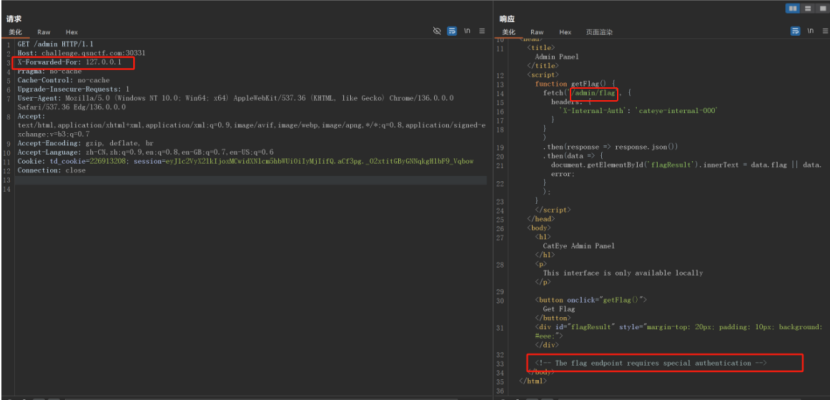Click the Host: challenge.qsnctf.com:30331 header
The height and width of the screenshot is (400, 831).
coord(82,54)
